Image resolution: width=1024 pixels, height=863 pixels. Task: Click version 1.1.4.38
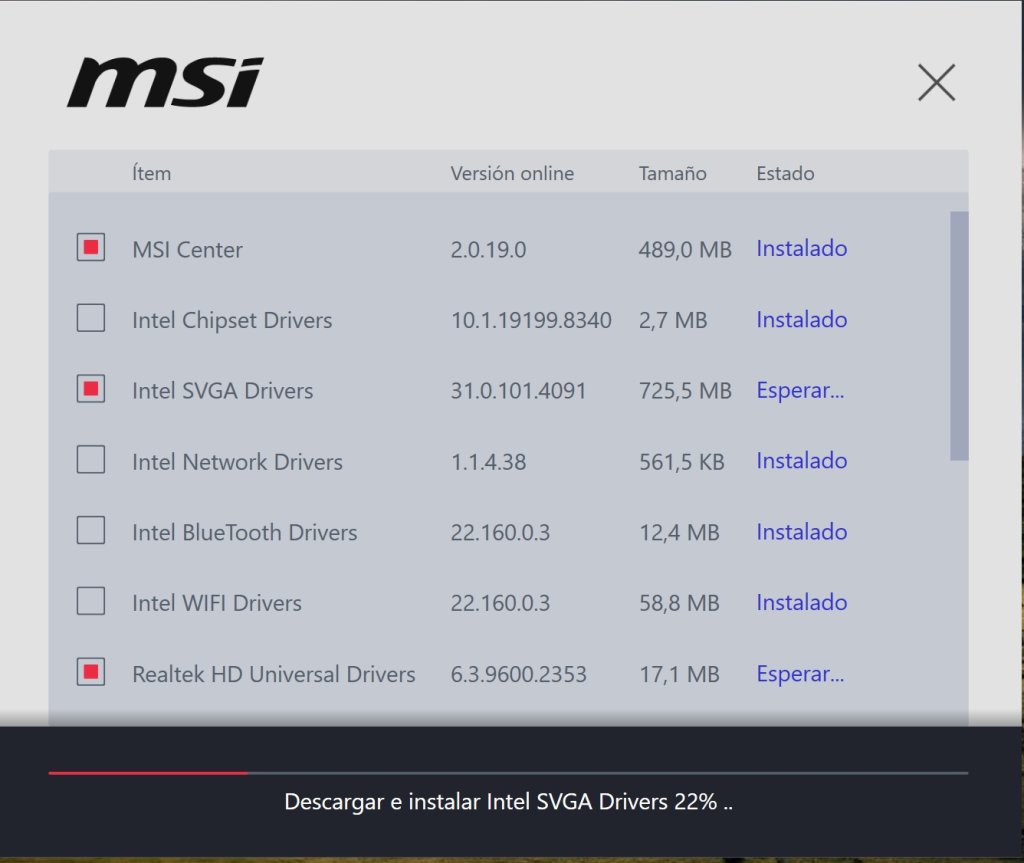(488, 462)
